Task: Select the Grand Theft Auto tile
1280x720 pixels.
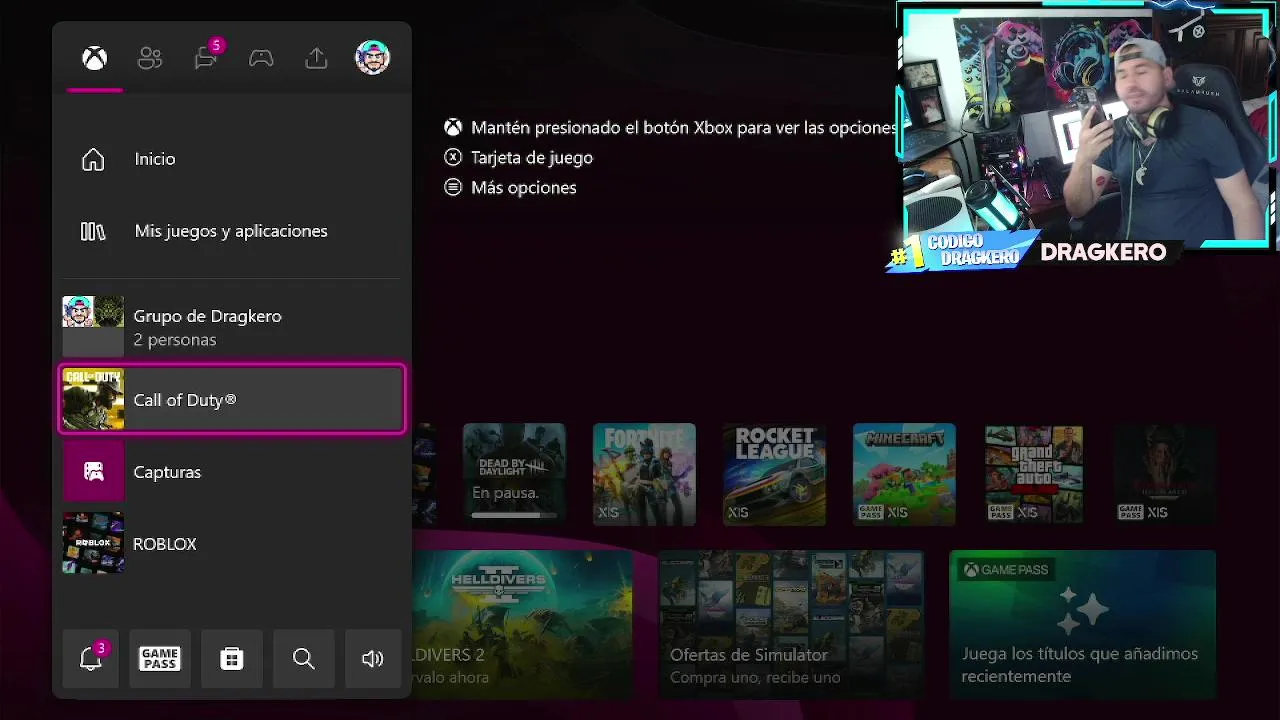Action: (1034, 474)
